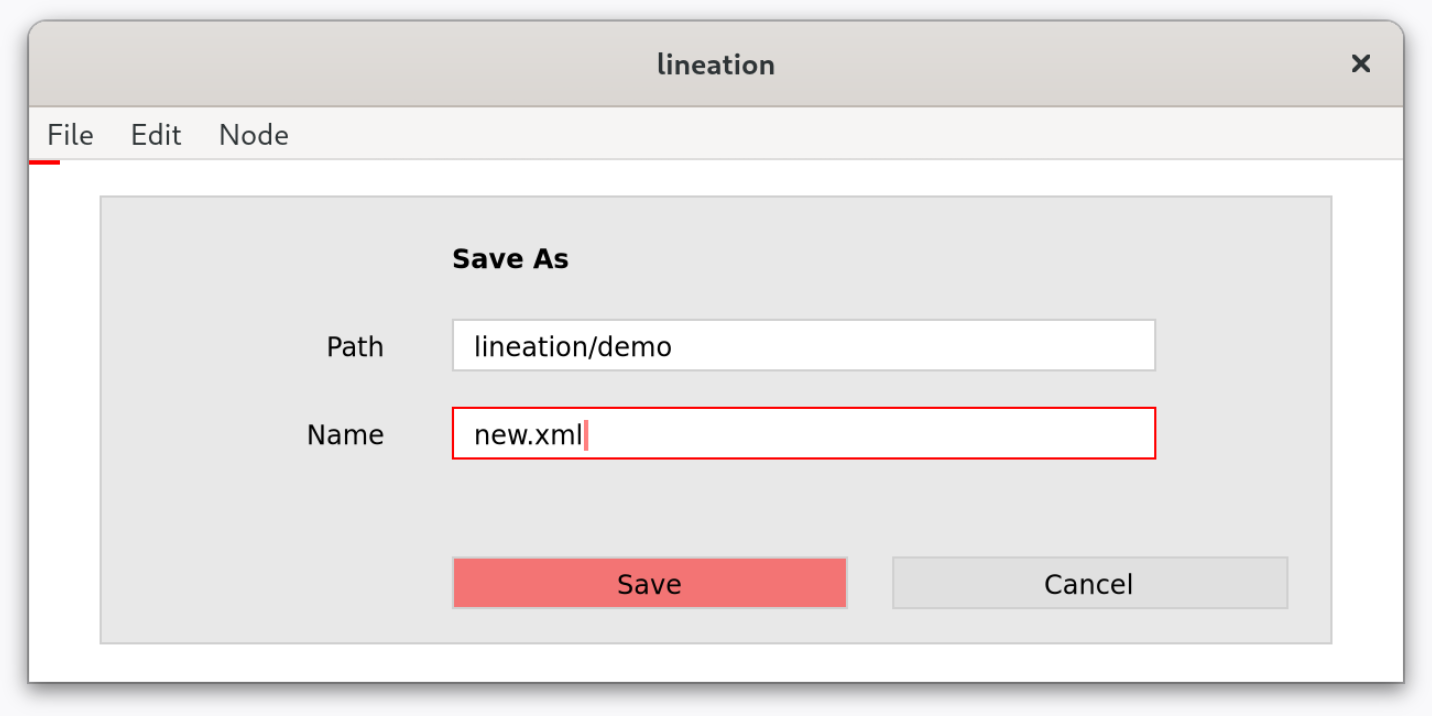Click the Save As heading
Viewport: 1432px width, 716px height.
[510, 259]
